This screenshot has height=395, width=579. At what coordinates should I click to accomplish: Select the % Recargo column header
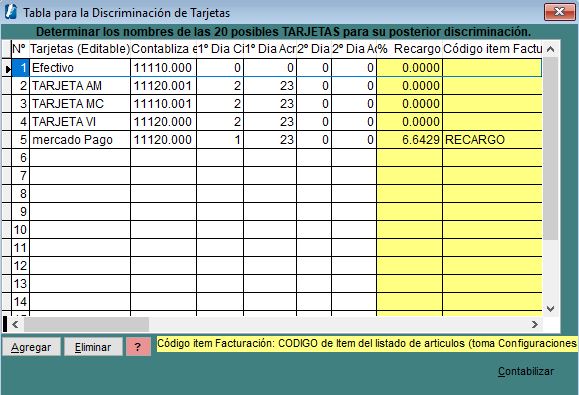410,49
